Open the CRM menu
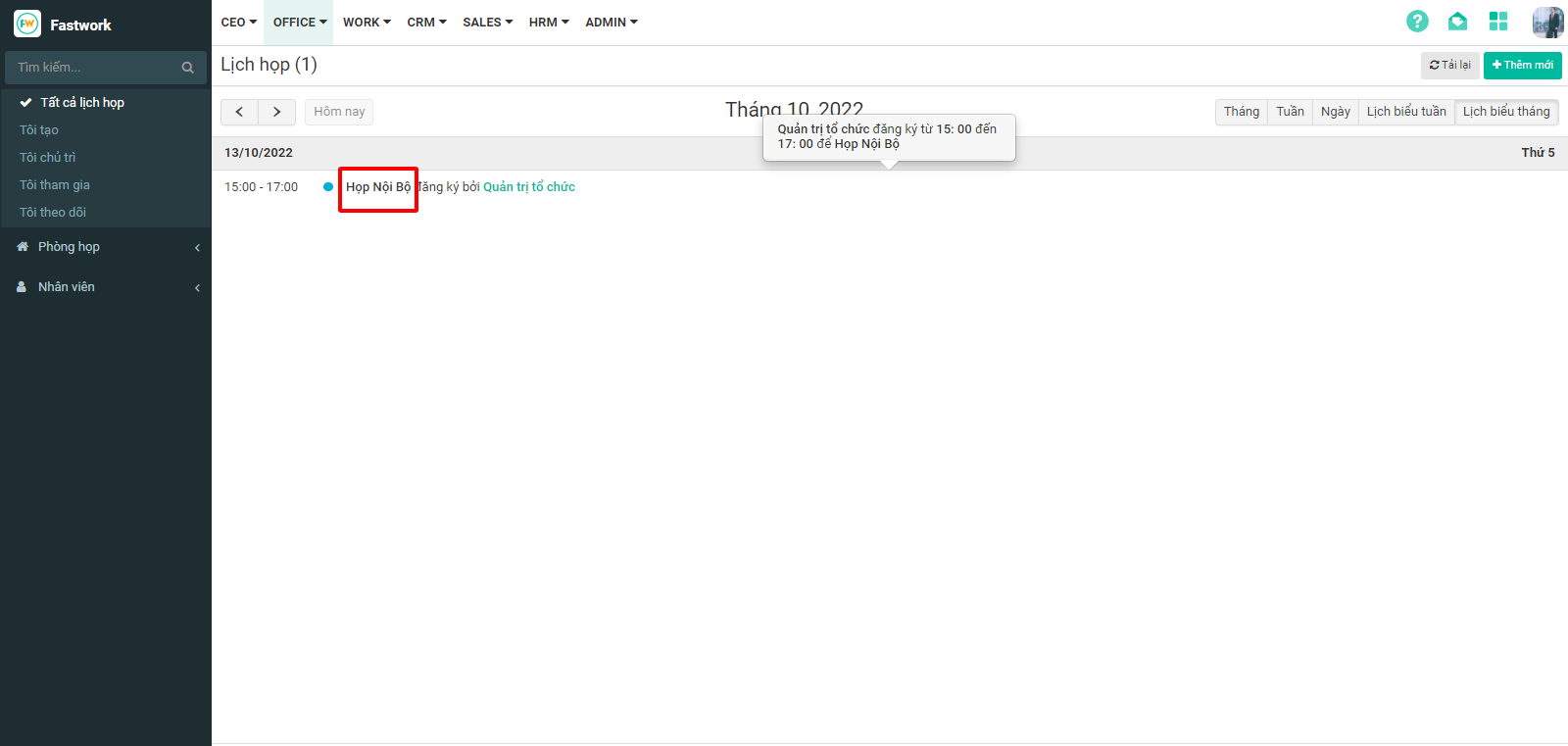This screenshot has width=1568, height=746. (x=426, y=22)
